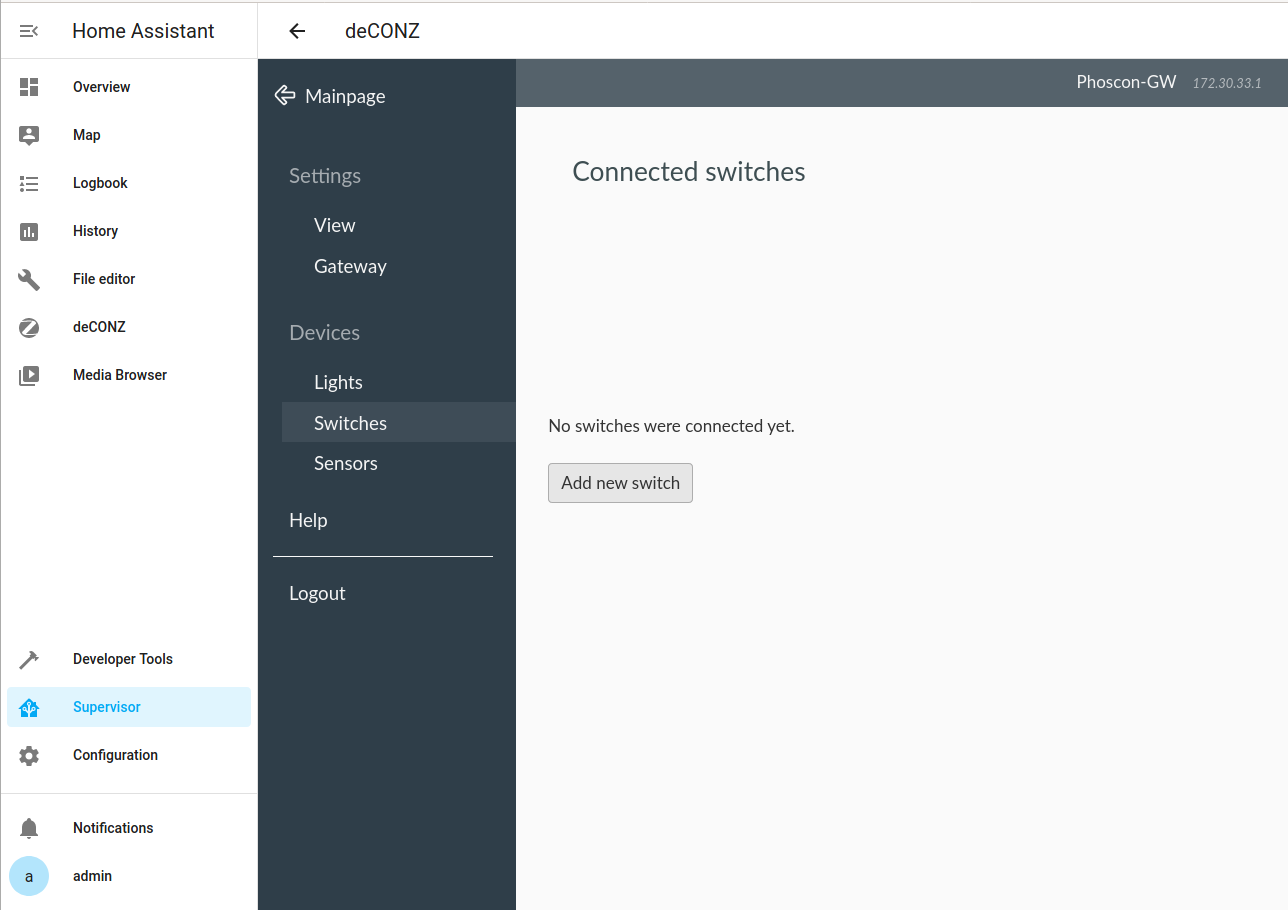The height and width of the screenshot is (910, 1288).
Task: Open the Supervisor panel
Action: 107,707
